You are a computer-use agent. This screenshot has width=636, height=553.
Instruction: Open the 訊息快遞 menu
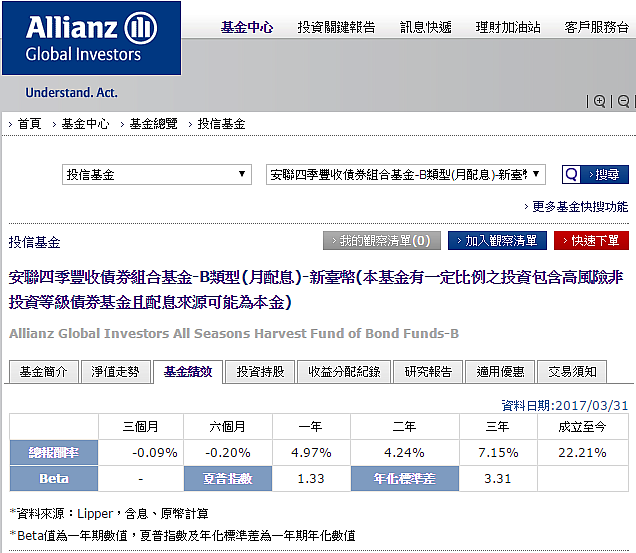pos(425,27)
